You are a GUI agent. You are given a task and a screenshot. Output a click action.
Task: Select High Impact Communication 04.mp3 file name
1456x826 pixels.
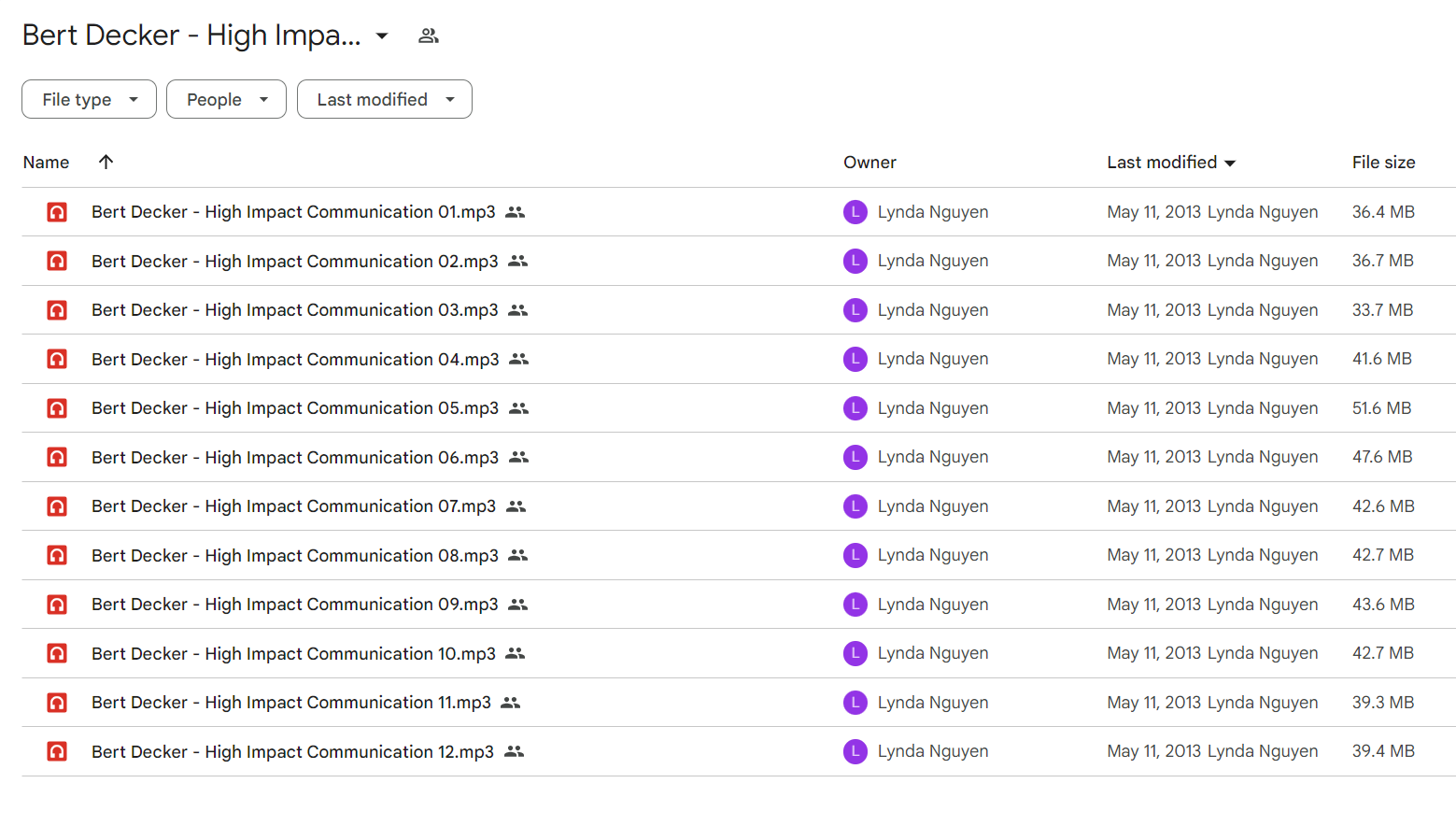click(x=295, y=359)
